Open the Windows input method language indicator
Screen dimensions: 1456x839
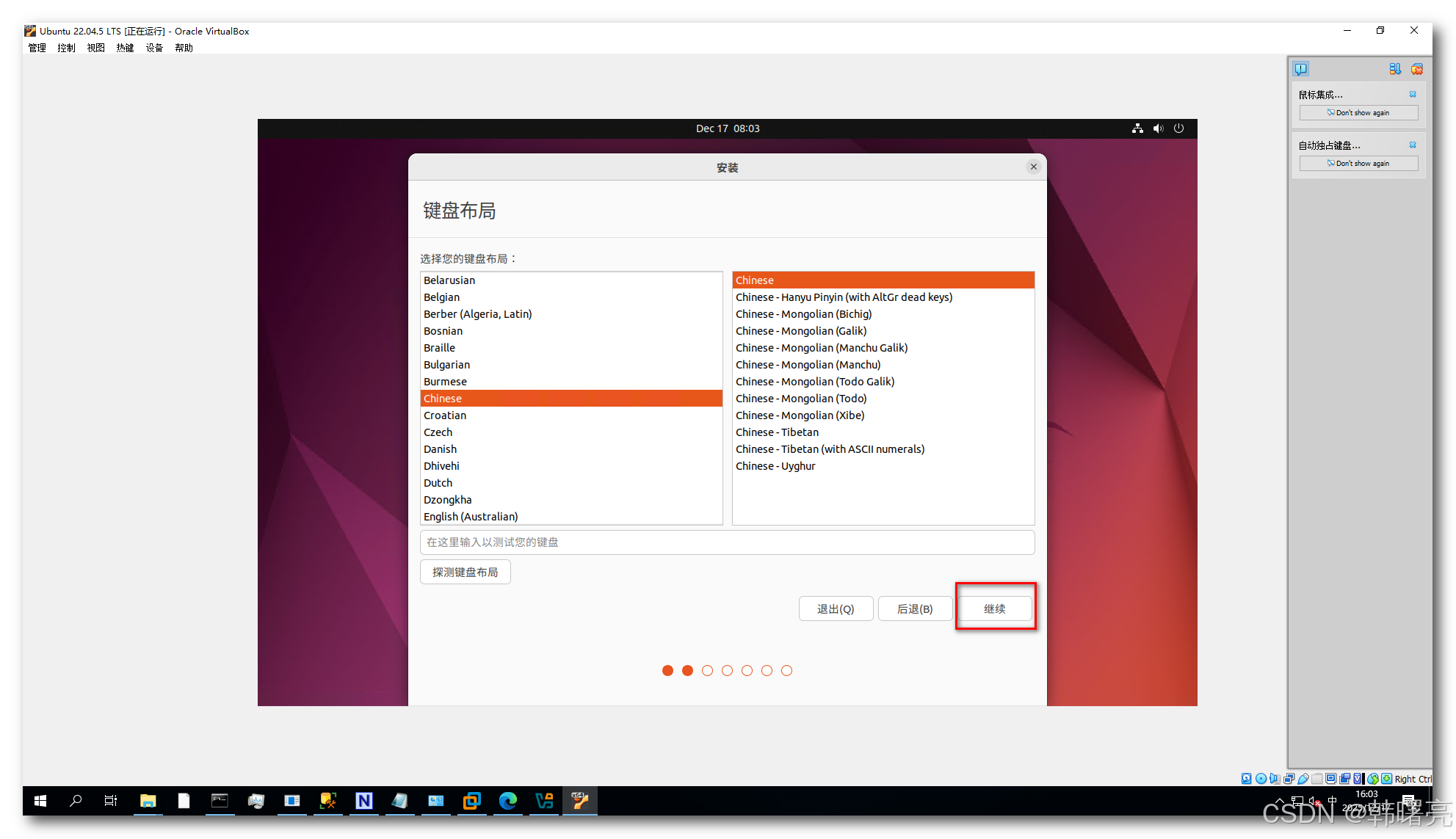click(x=1333, y=801)
